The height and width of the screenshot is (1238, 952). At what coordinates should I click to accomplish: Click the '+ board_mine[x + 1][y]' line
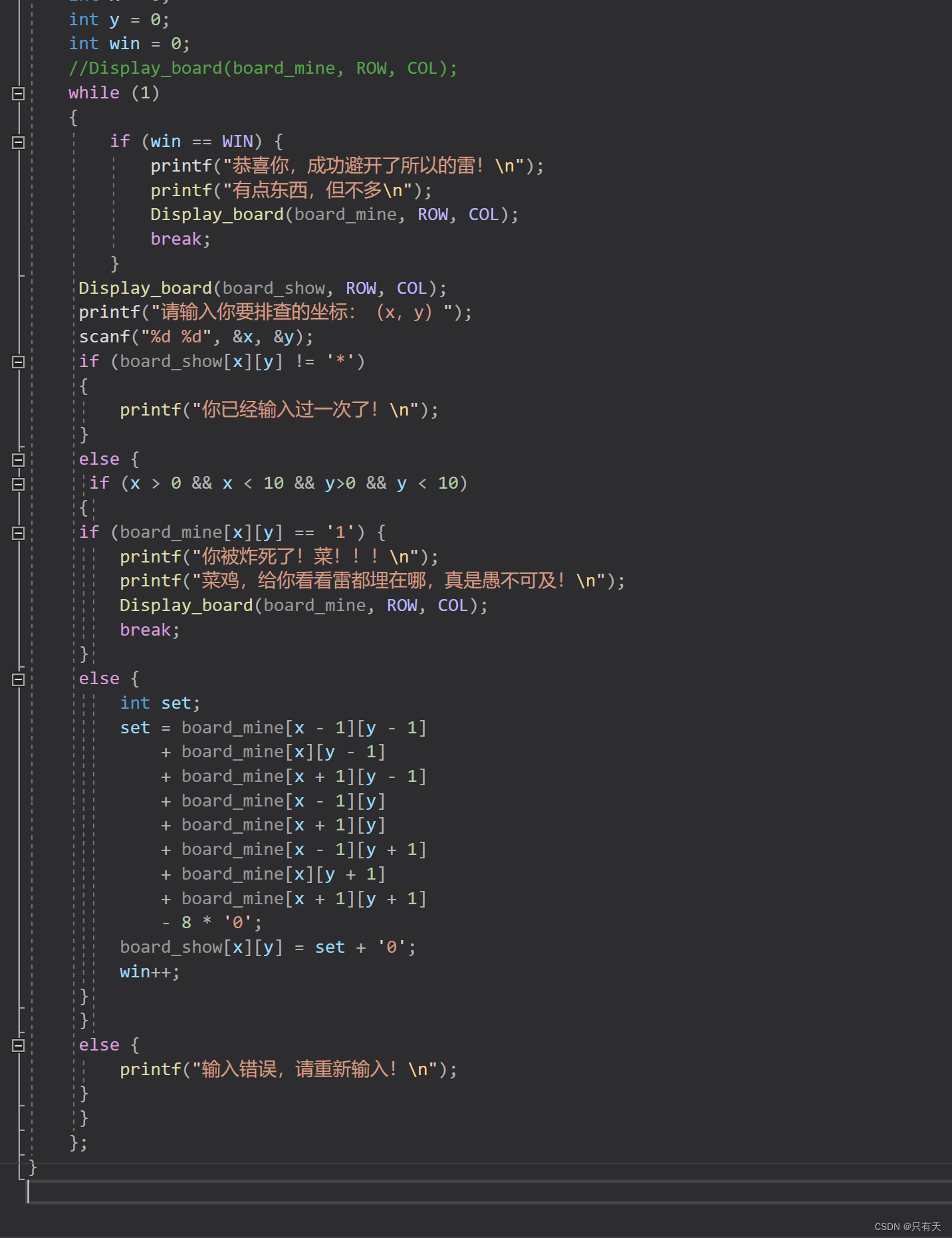click(273, 825)
